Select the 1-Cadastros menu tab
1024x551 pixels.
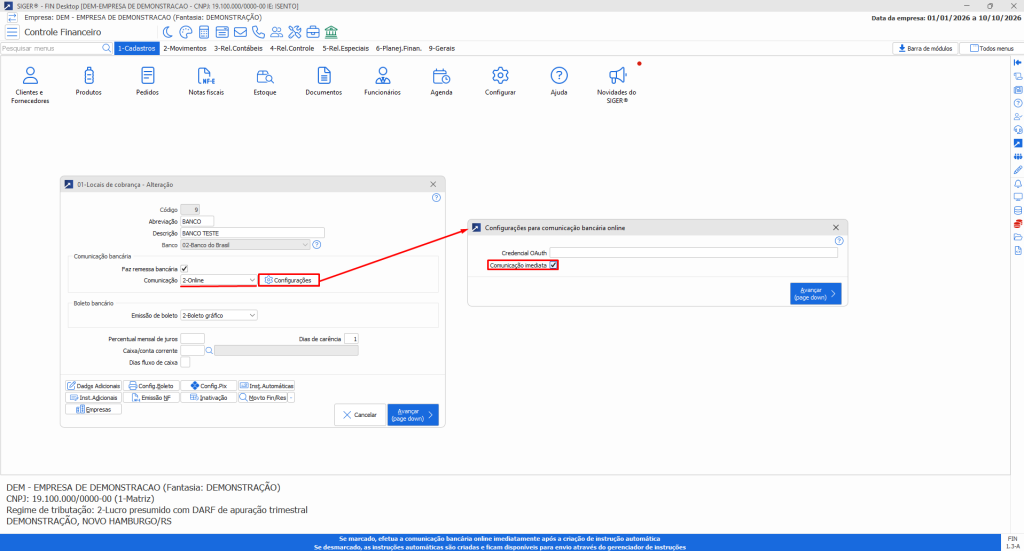pos(136,48)
